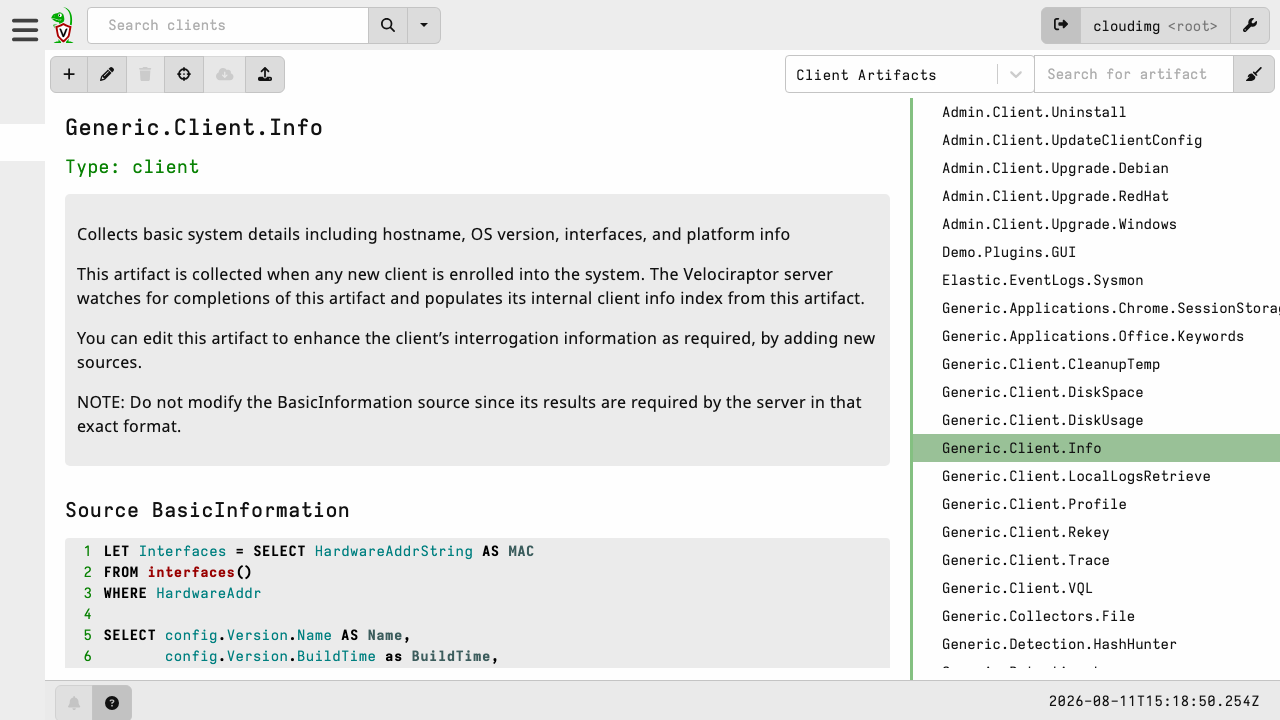Open the cloudimg root user button
The width and height of the screenshot is (1280, 720).
click(x=1155, y=26)
